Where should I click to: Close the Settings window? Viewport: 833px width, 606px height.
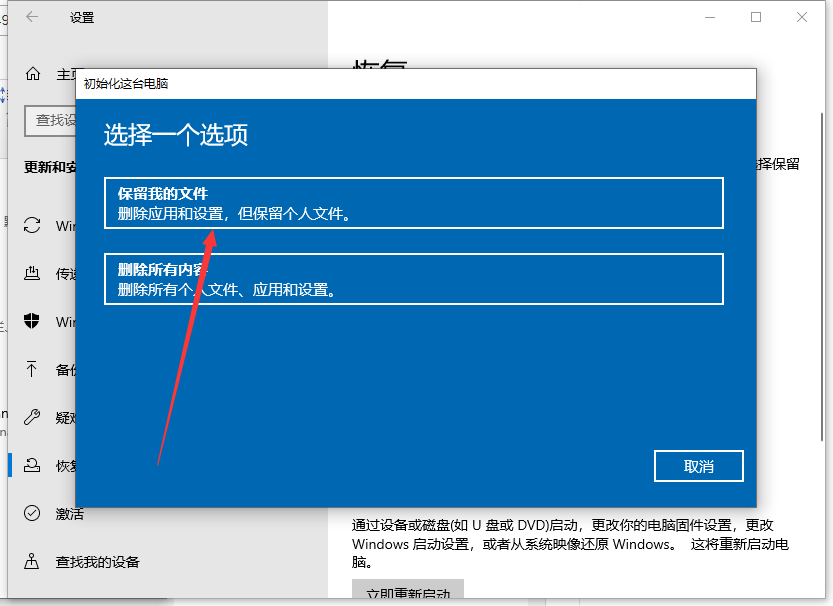(803, 17)
